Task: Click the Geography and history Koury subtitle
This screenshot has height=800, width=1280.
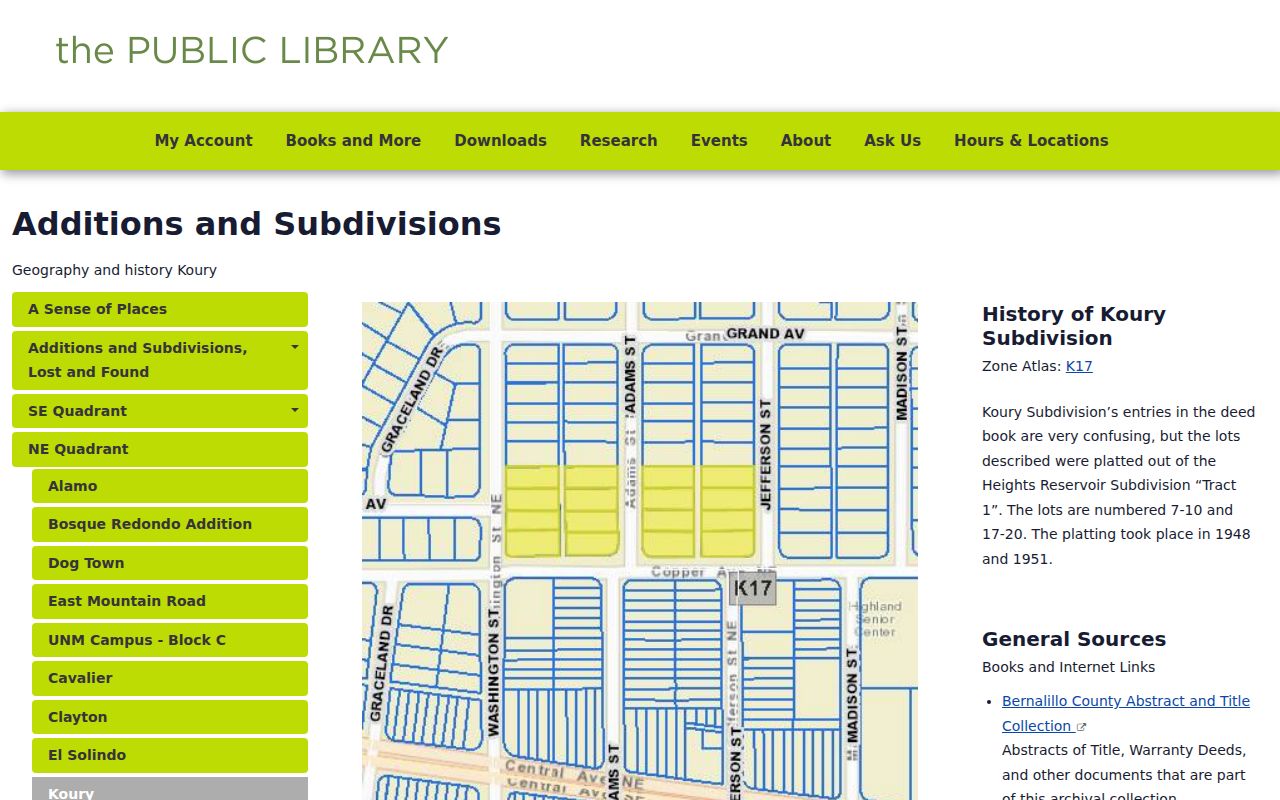Action: [114, 270]
